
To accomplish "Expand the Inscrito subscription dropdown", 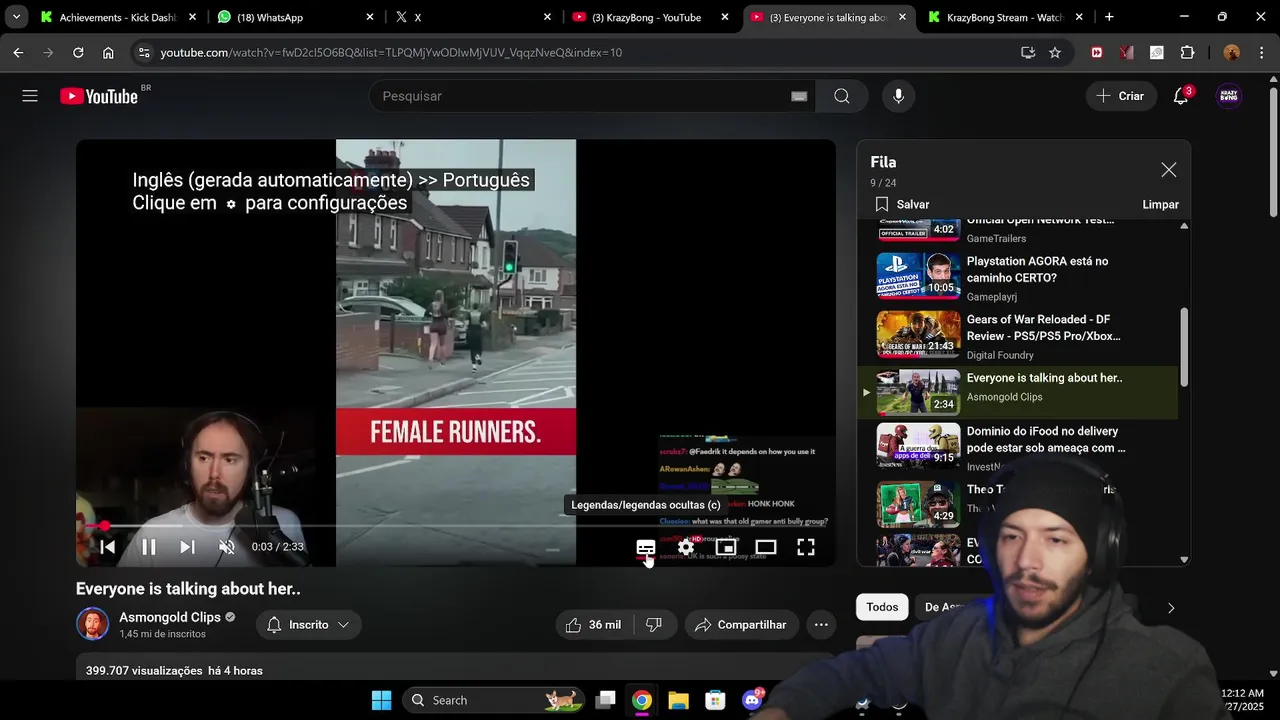I will (x=309, y=625).
